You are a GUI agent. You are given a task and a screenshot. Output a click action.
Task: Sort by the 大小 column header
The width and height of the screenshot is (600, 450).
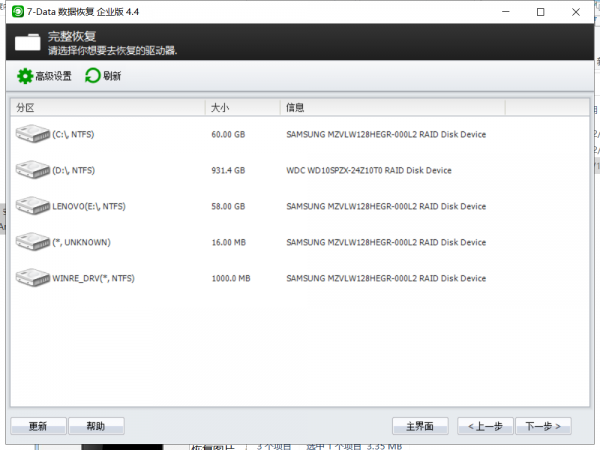pyautogui.click(x=243, y=108)
